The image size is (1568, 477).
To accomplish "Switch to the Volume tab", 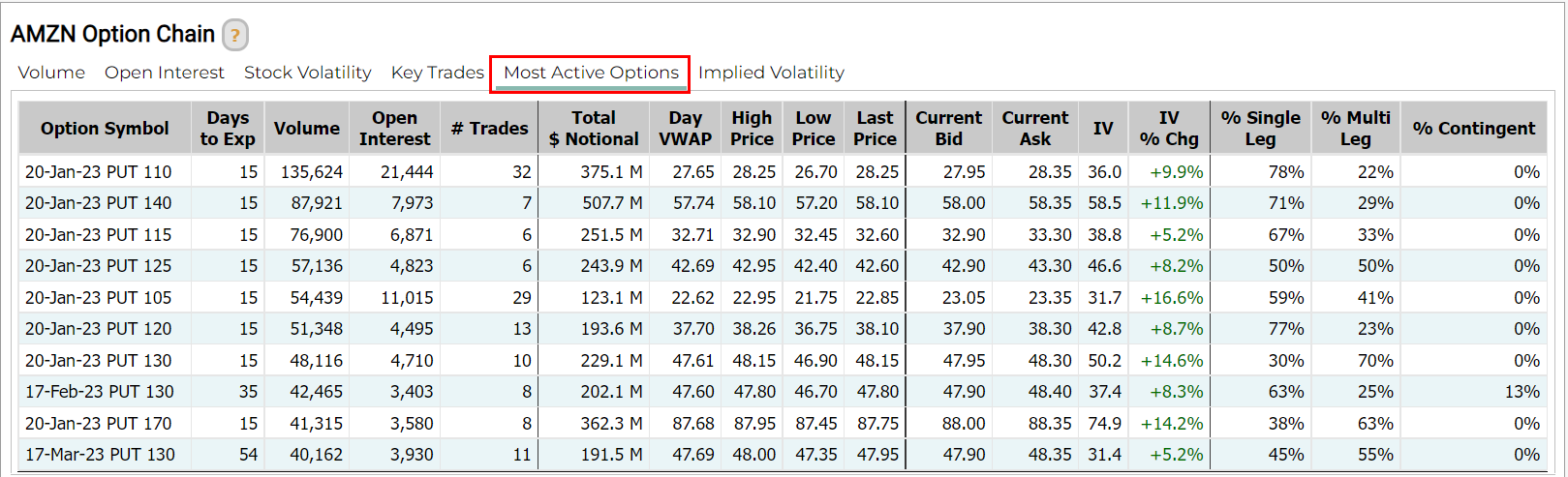I will [51, 73].
